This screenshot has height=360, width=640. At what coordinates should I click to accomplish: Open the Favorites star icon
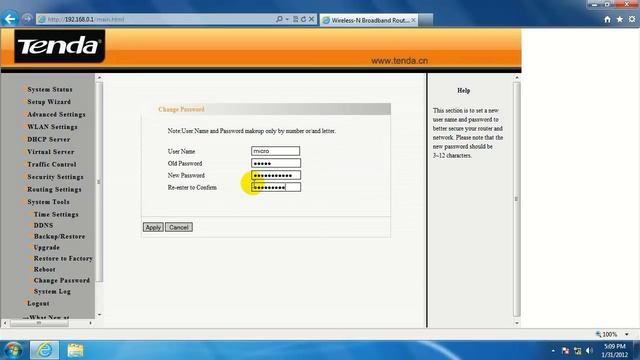620,19
